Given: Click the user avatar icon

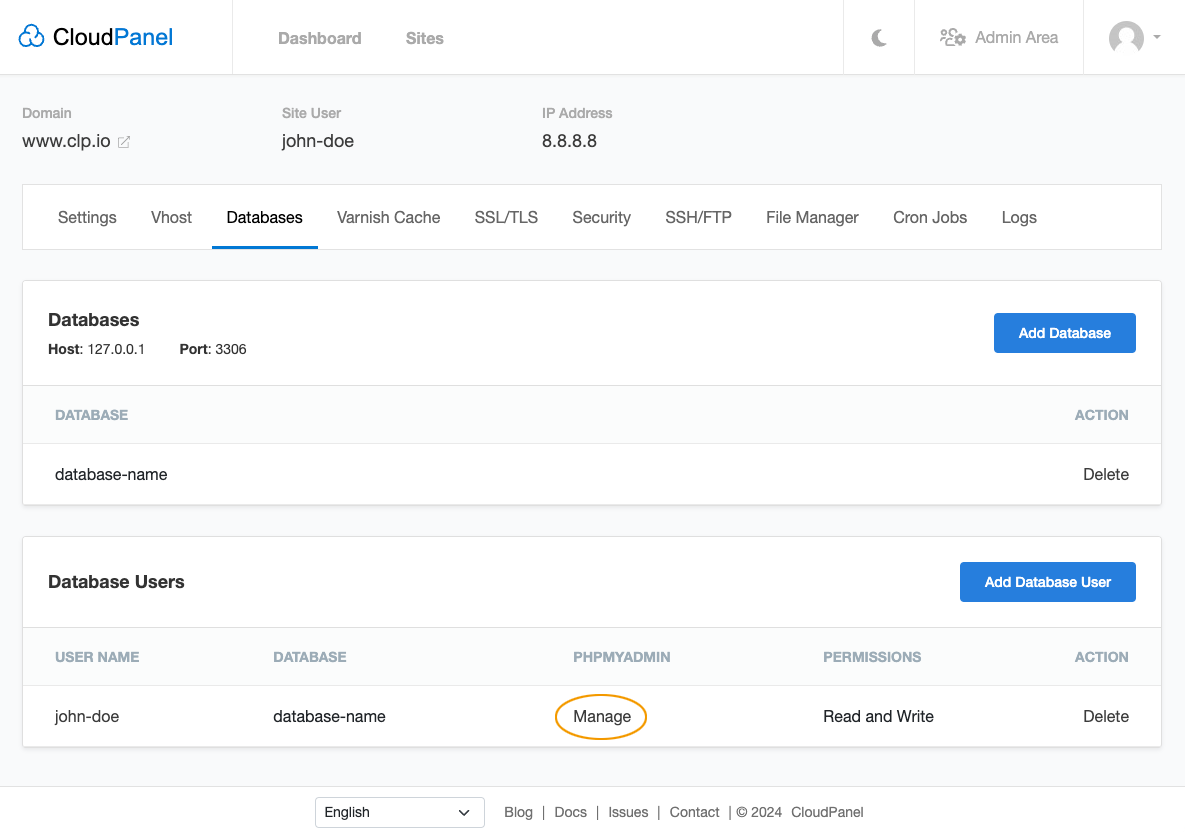Looking at the screenshot, I should click(1127, 38).
